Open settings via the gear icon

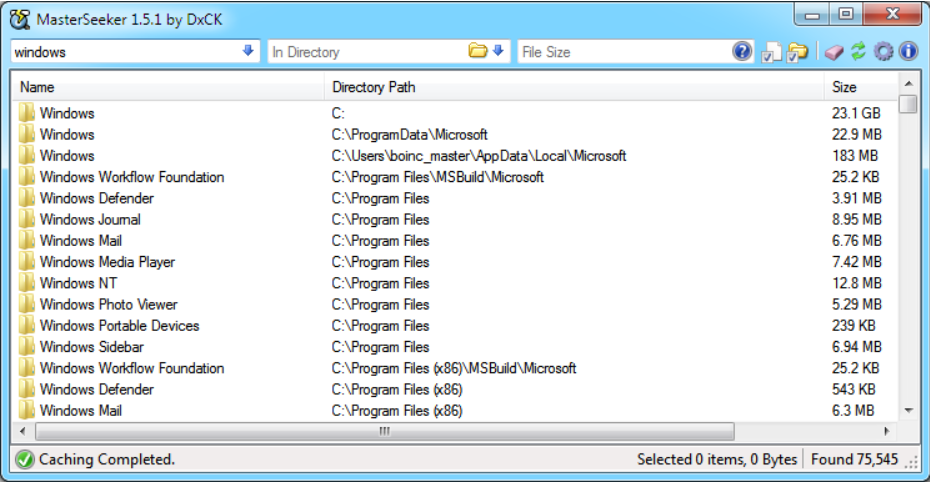coord(883,52)
